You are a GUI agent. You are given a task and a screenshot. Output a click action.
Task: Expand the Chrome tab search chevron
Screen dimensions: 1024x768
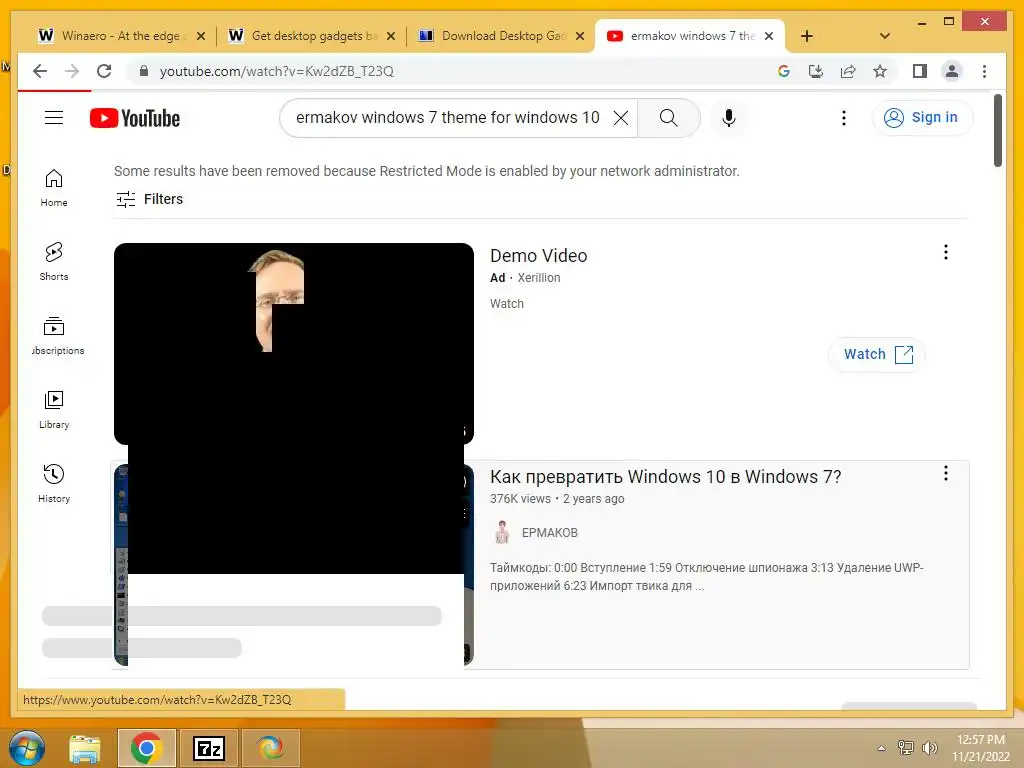(885, 36)
